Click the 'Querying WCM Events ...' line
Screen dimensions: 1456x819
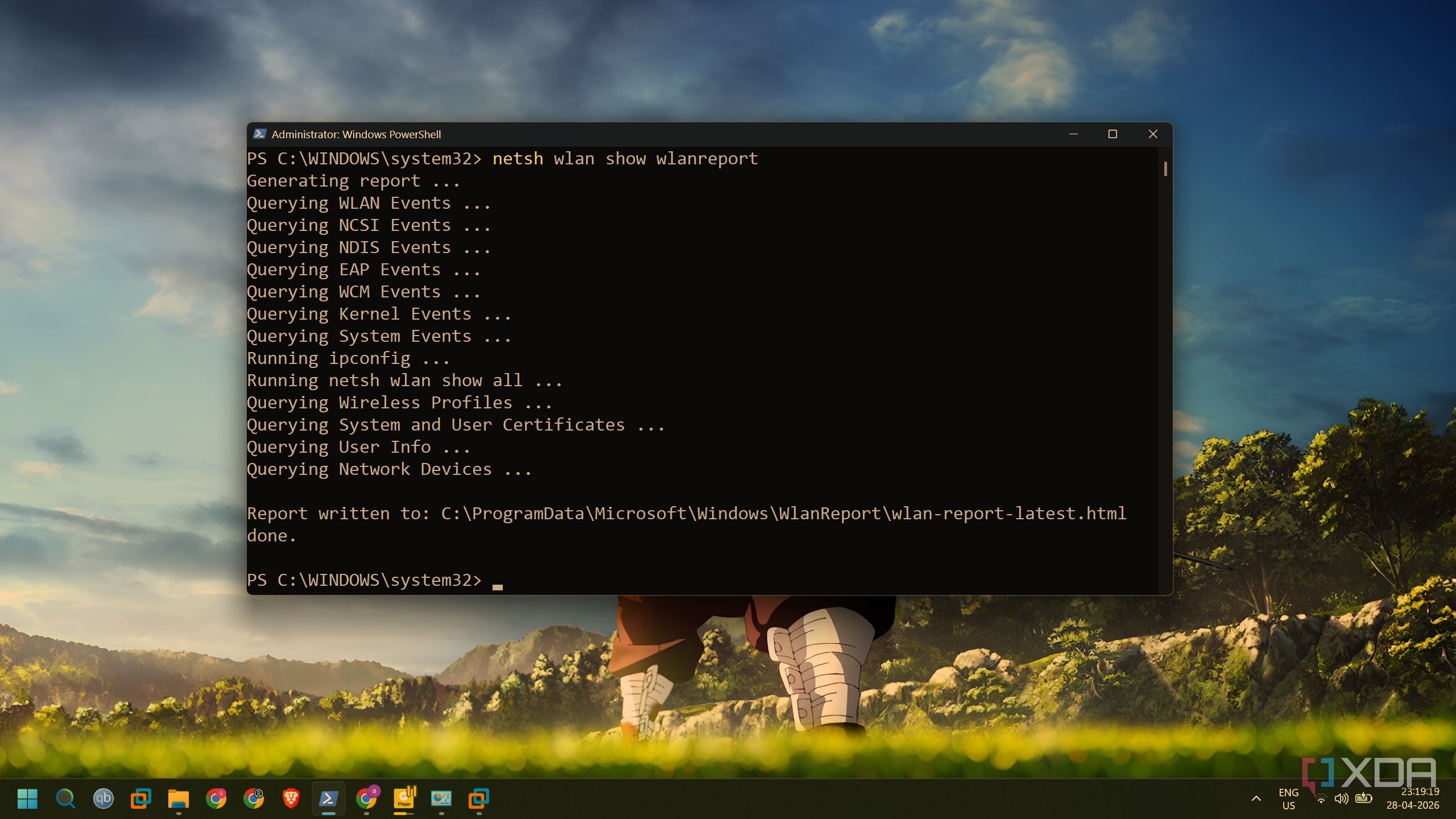(x=363, y=292)
